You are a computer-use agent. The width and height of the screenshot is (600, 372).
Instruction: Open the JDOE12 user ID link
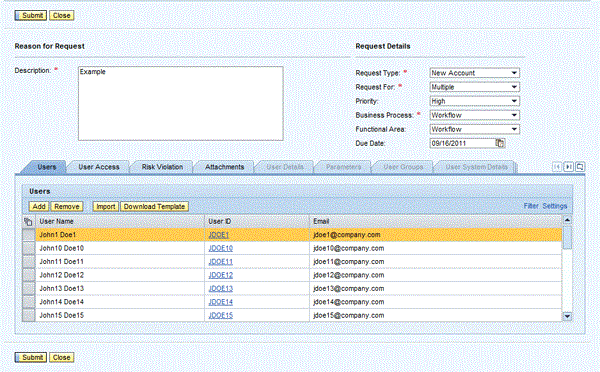[x=220, y=275]
